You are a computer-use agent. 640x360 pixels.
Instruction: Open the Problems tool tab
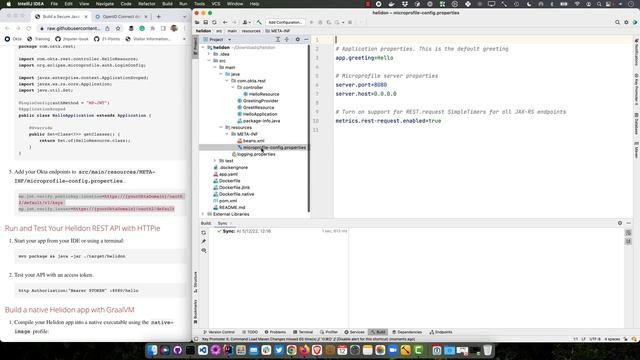click(275, 332)
